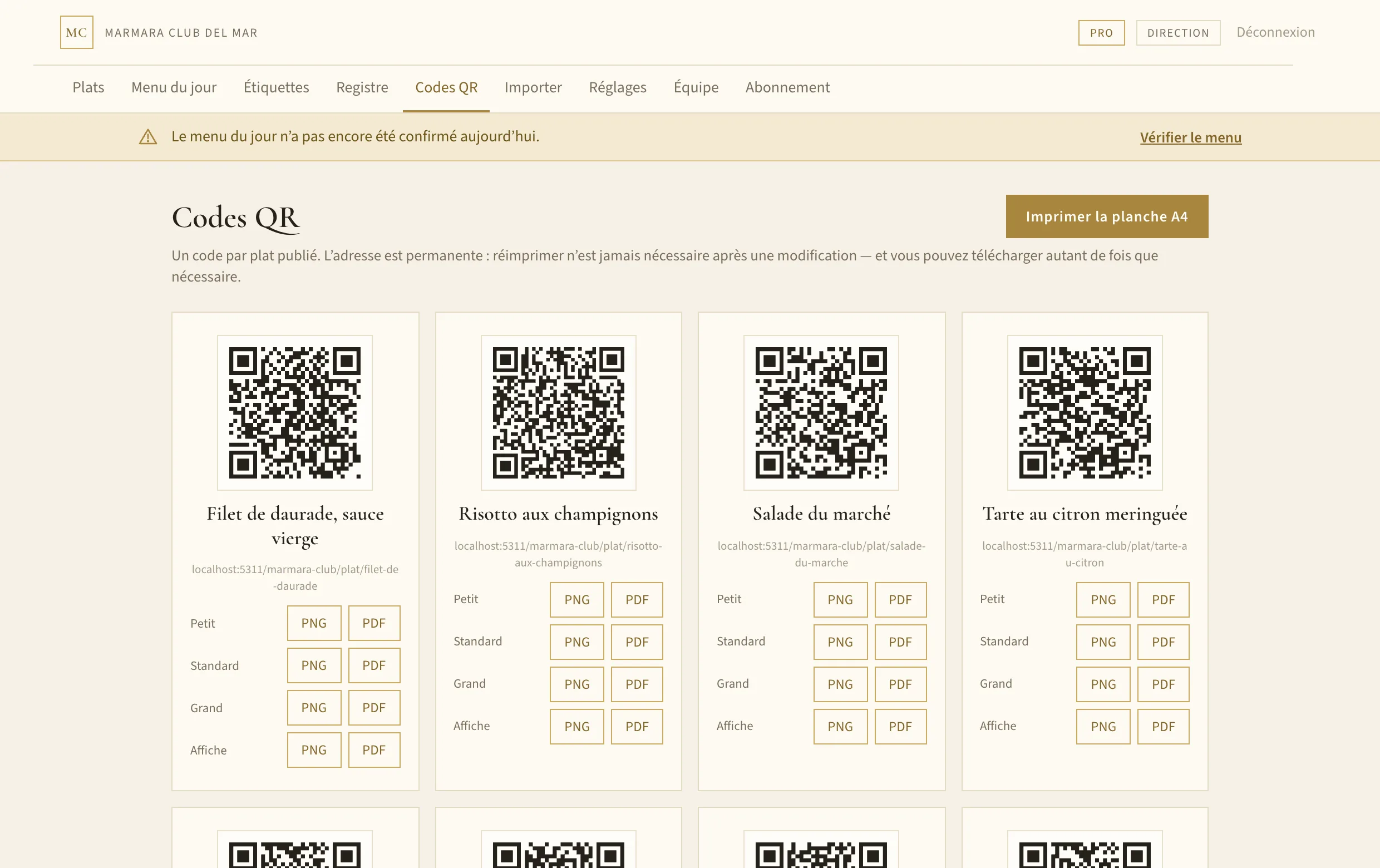Download Affiche PDF for Salade du marché
This screenshot has width=1380, height=868.
(901, 727)
